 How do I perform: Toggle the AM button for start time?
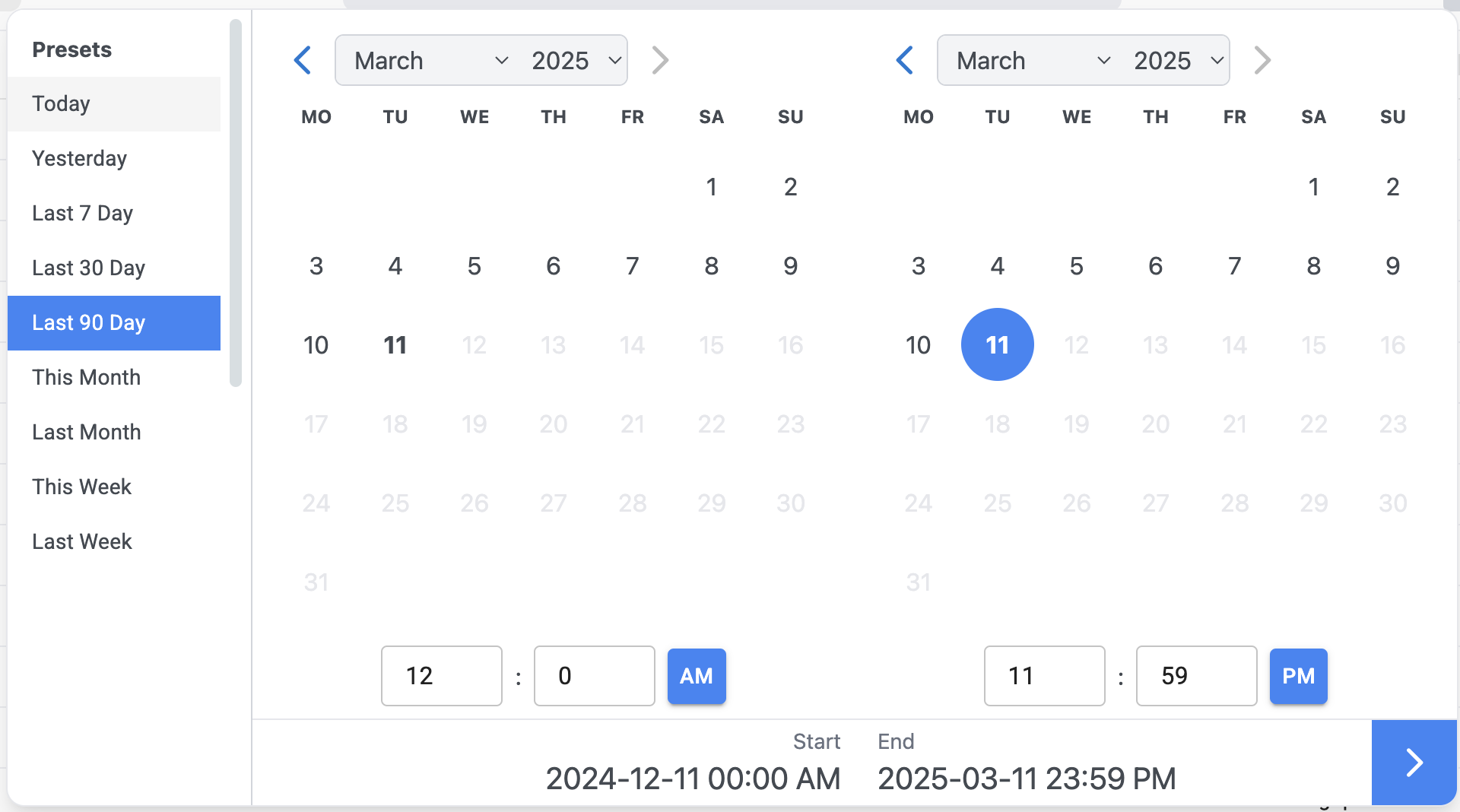pyautogui.click(x=697, y=676)
